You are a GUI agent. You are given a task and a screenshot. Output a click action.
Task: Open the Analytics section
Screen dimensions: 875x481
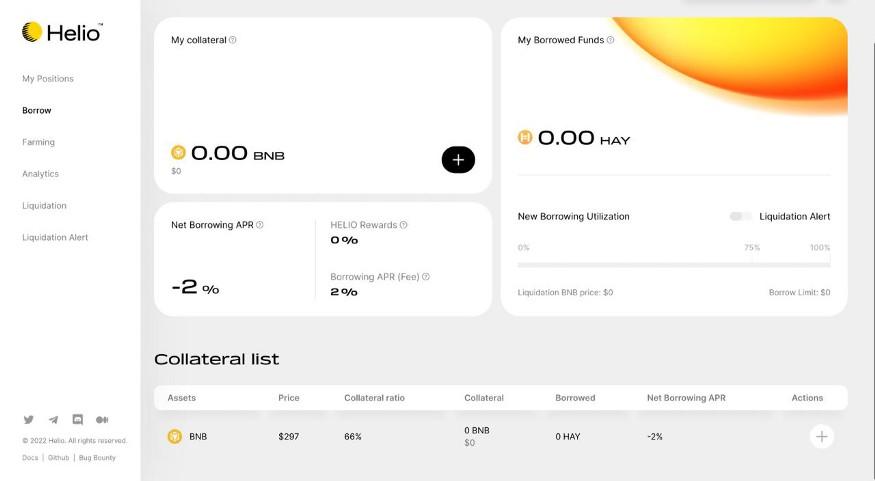click(x=41, y=174)
